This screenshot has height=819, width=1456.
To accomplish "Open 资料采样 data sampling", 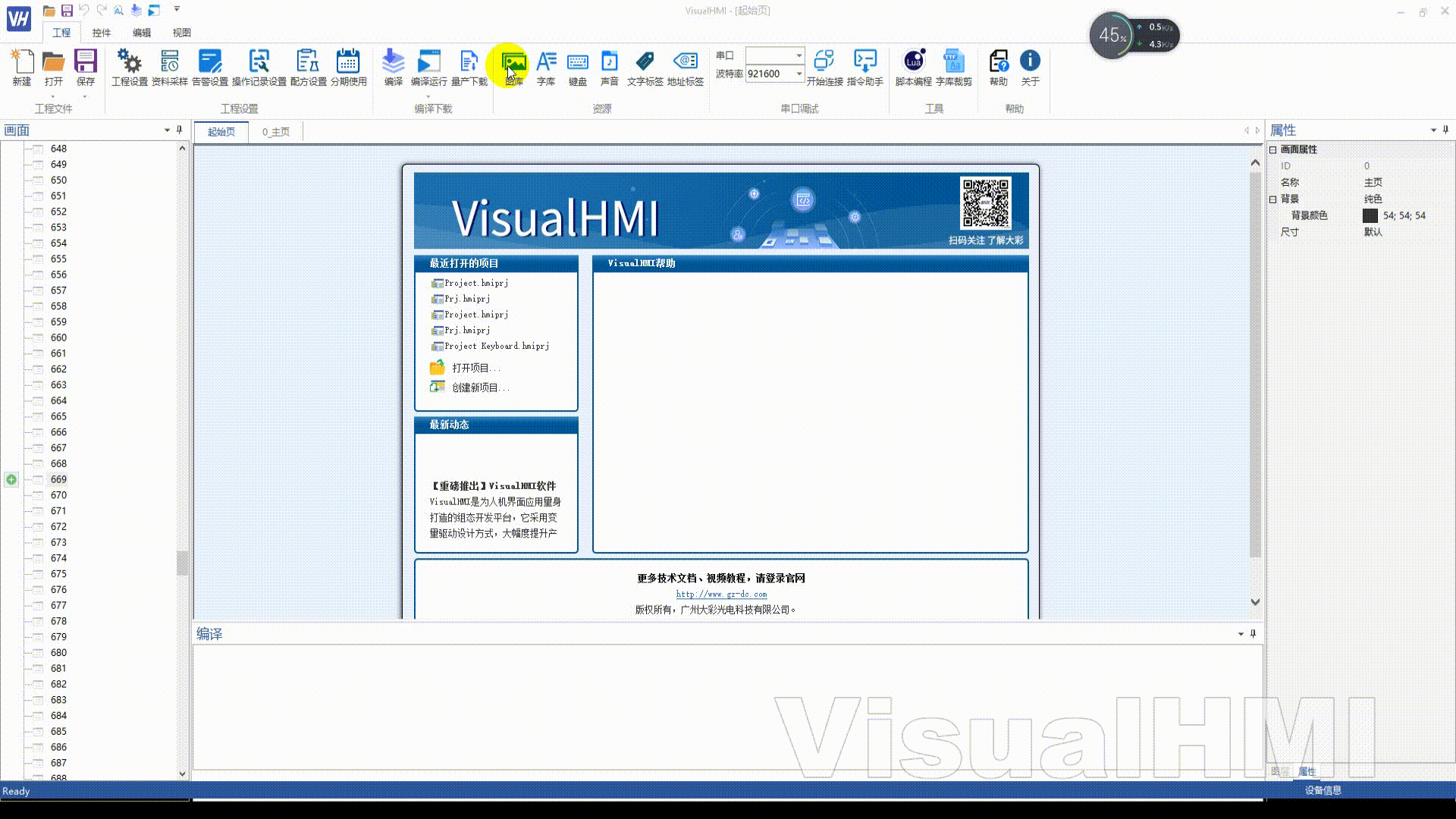I will tap(170, 67).
